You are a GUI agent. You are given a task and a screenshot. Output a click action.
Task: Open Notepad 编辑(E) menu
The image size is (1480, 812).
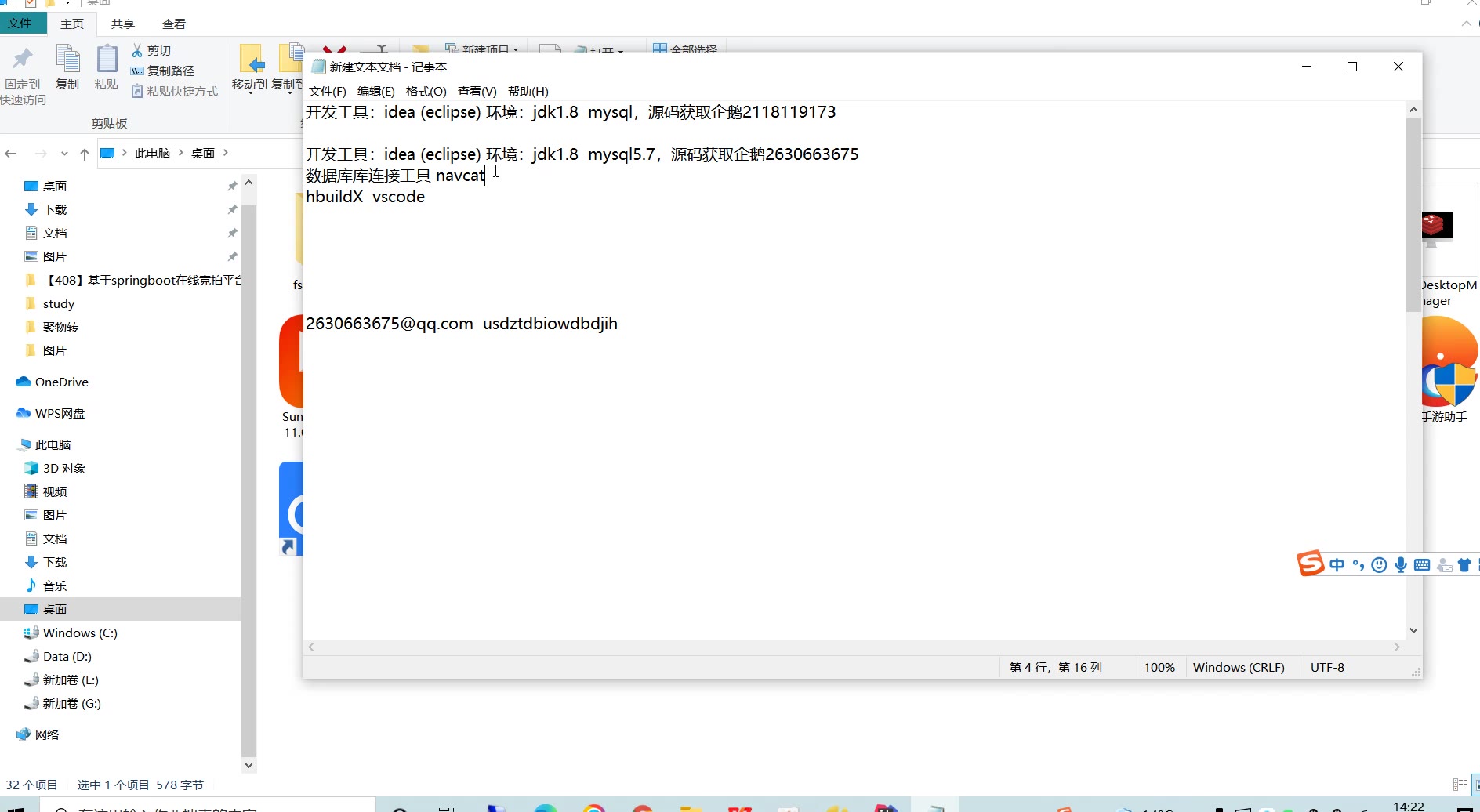[x=375, y=91]
